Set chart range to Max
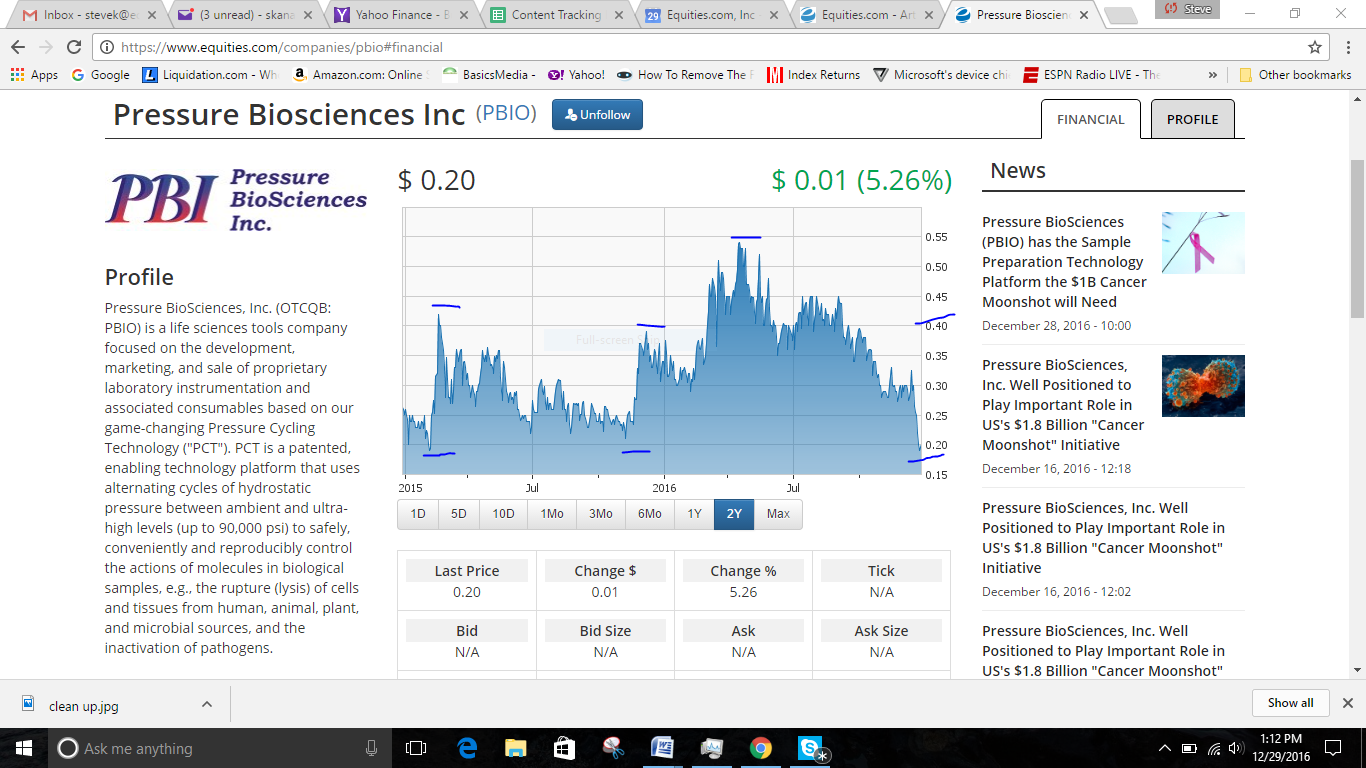 tap(778, 514)
